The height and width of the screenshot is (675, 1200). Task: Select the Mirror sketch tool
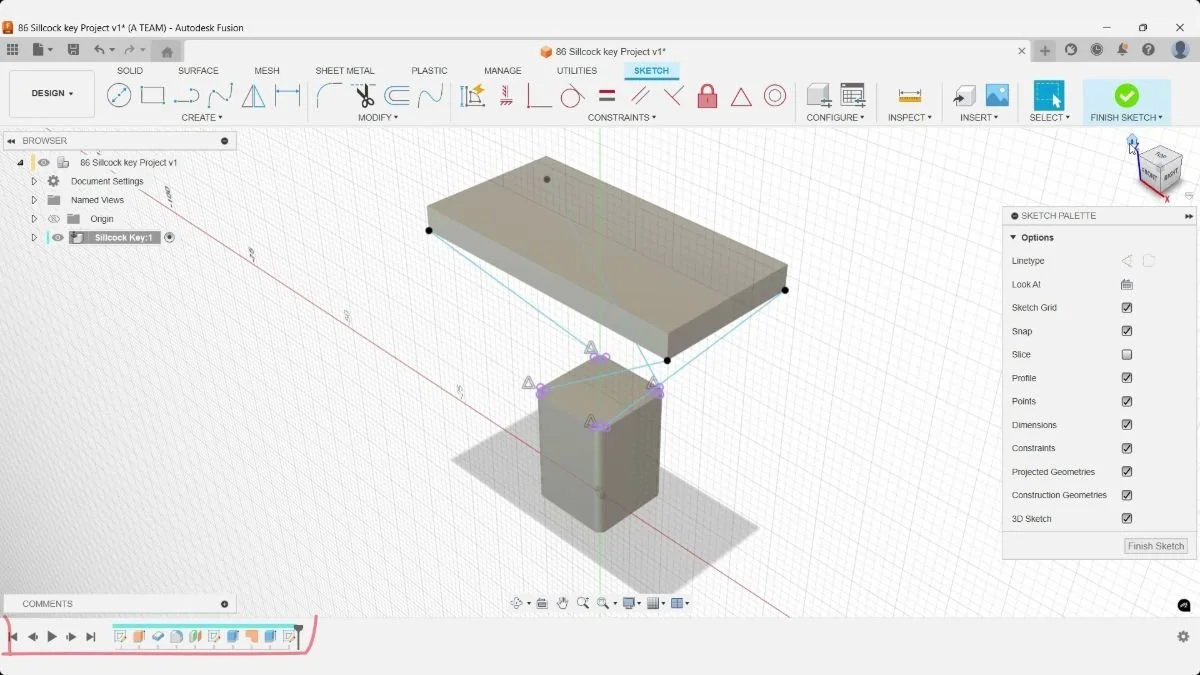point(254,96)
